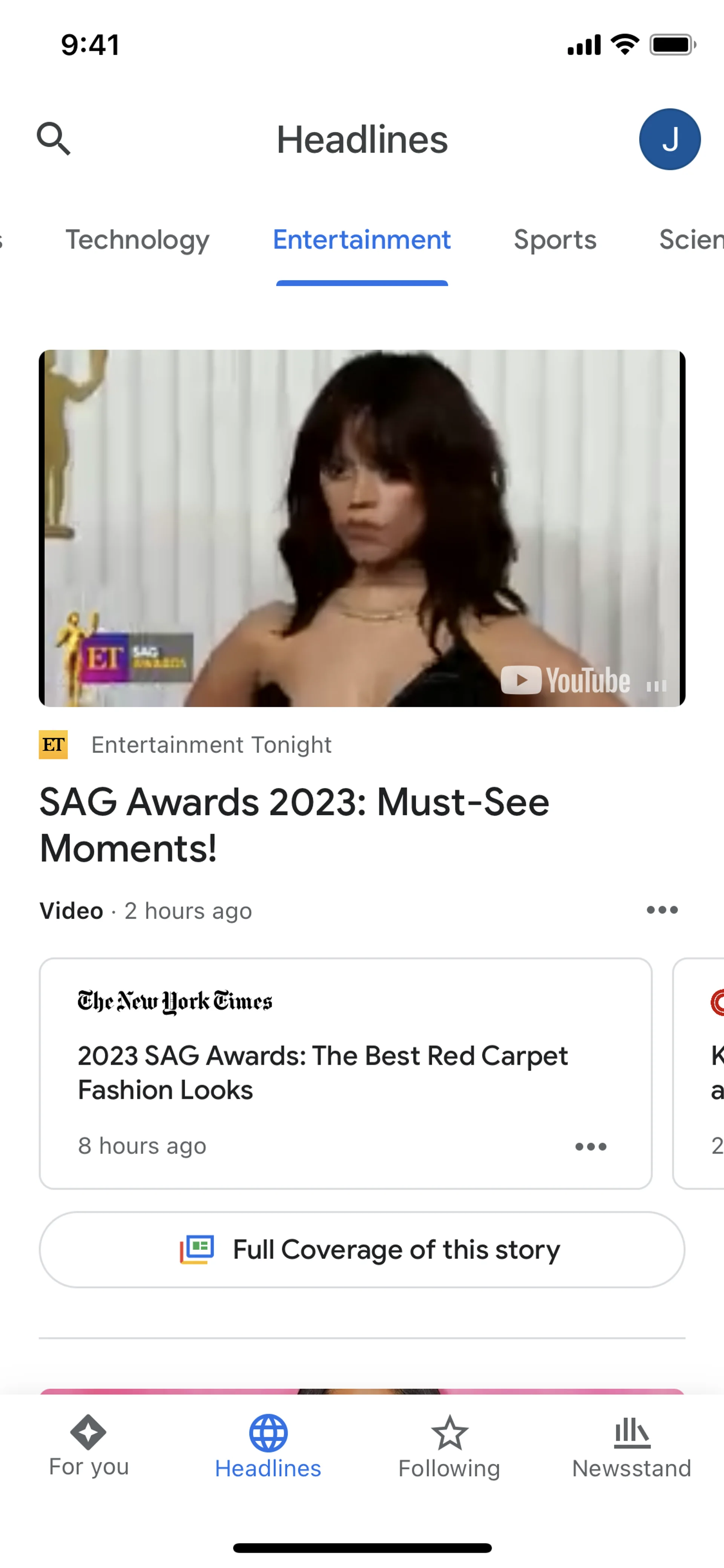Tap the Entertainment Tonight source name
The image size is (724, 1568).
click(211, 745)
